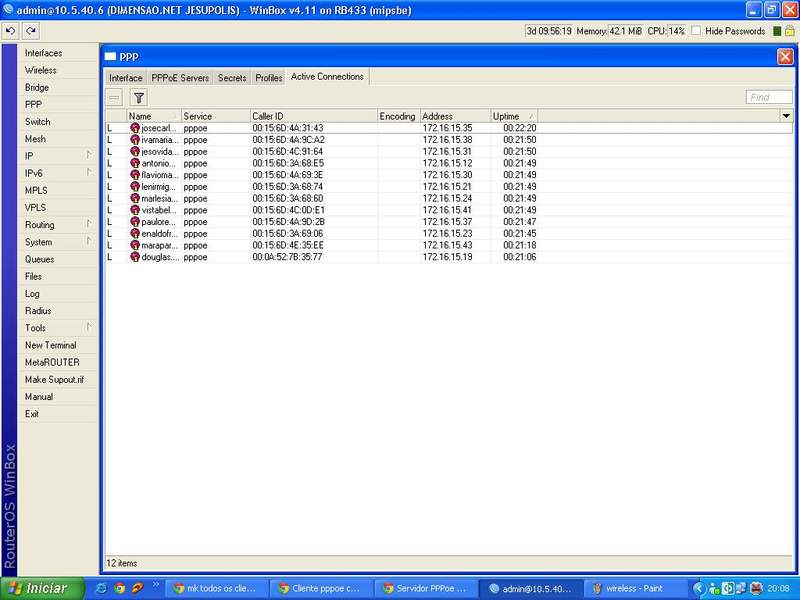
Task: Select the enaldofr connection icon
Action: pos(135,234)
